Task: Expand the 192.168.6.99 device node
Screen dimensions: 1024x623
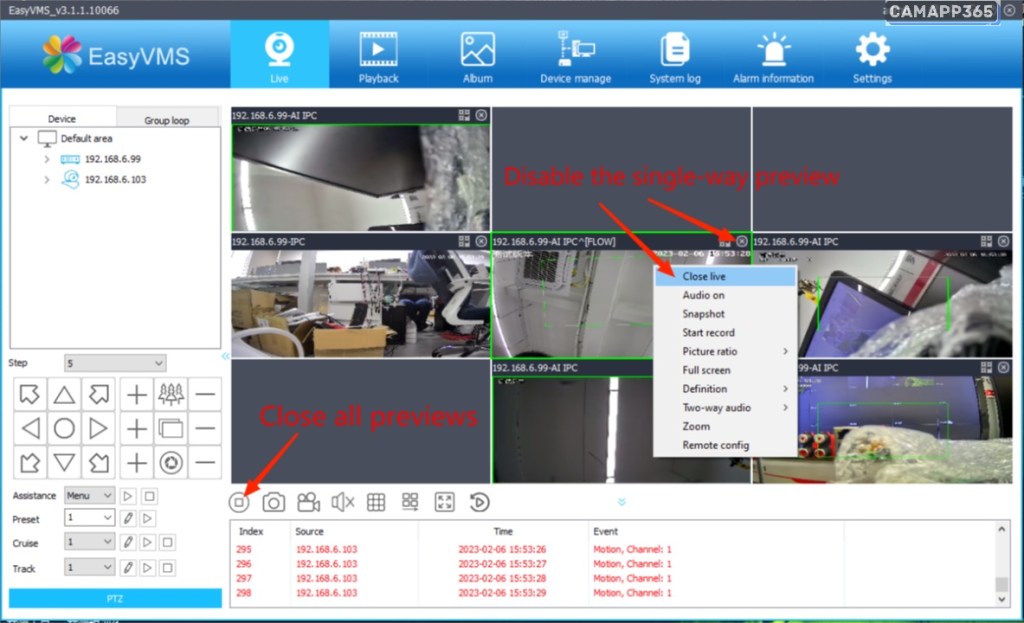Action: tap(46, 159)
